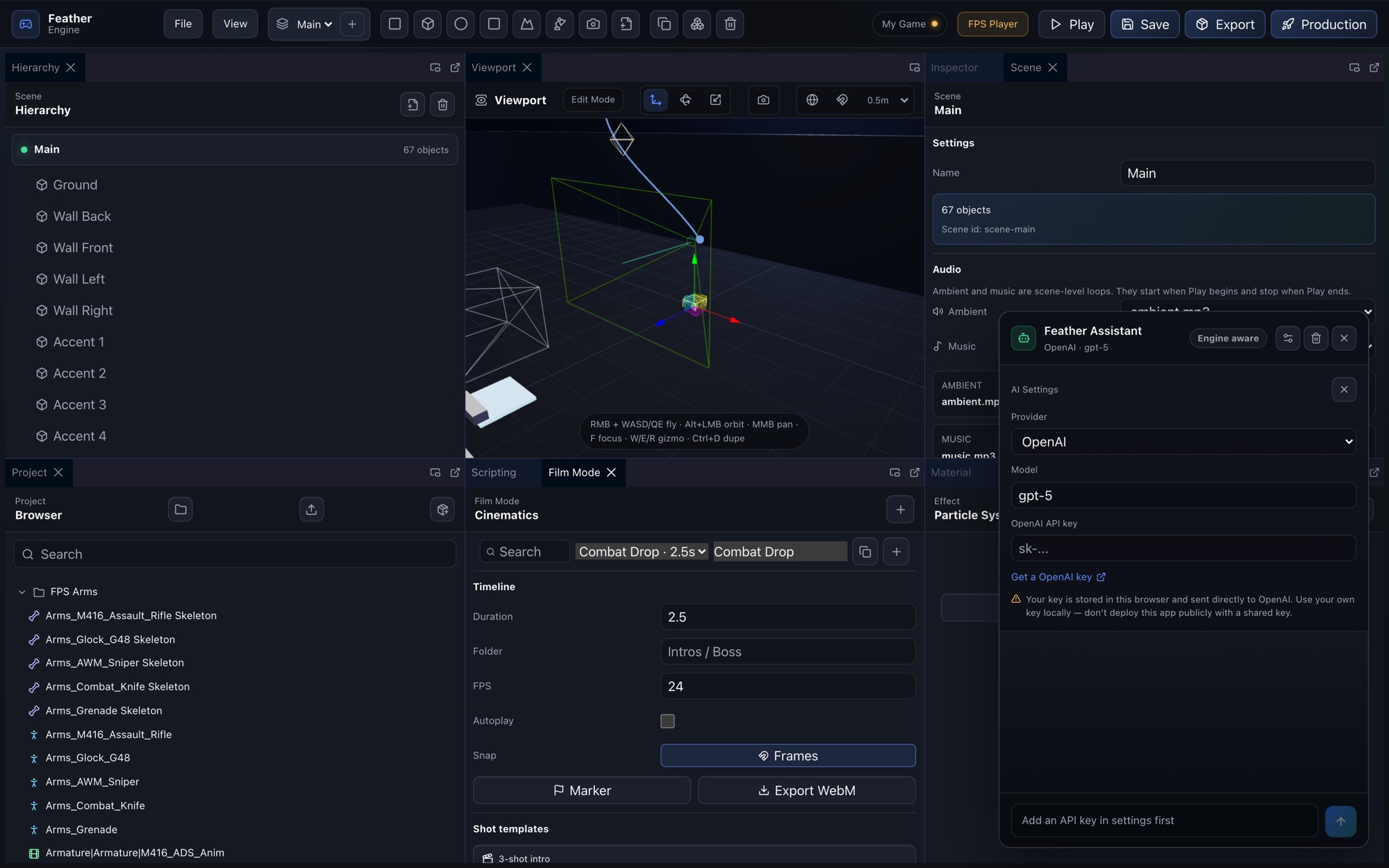This screenshot has width=1389, height=868.
Task: Open the Provider dropdown showing OpenAI
Action: (1183, 442)
